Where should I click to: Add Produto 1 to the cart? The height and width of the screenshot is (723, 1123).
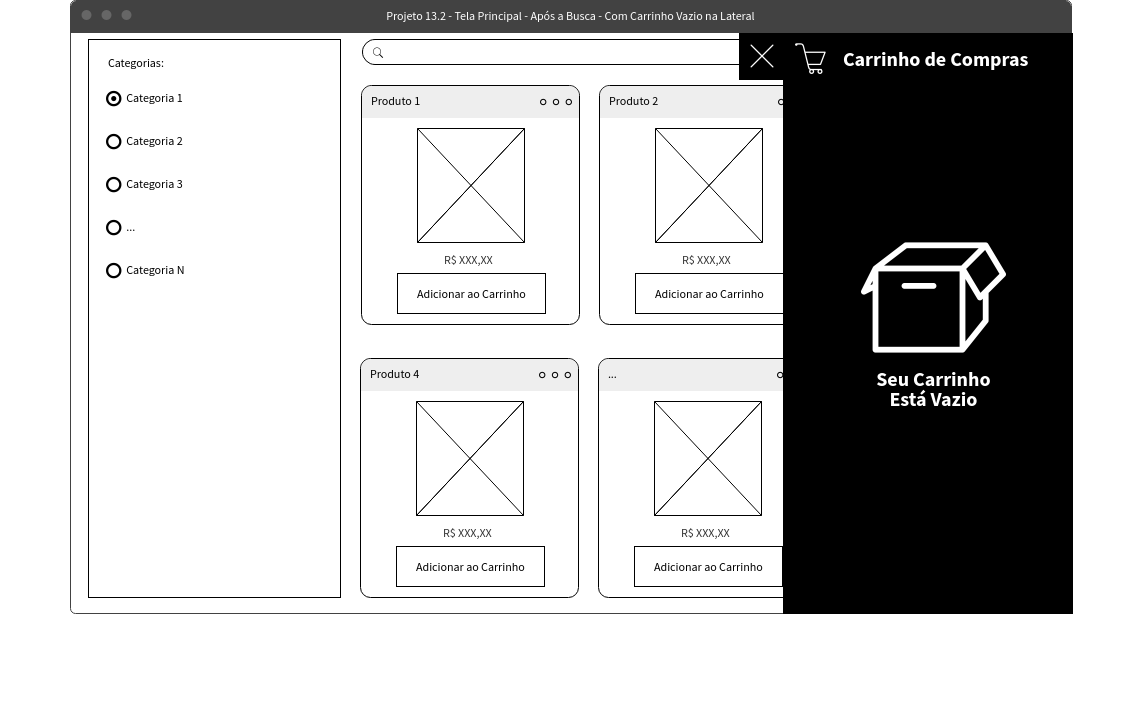(471, 294)
